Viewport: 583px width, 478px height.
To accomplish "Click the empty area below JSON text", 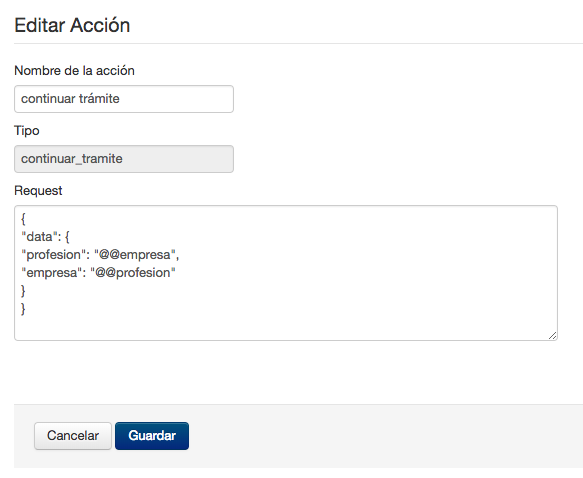I will tap(286, 327).
